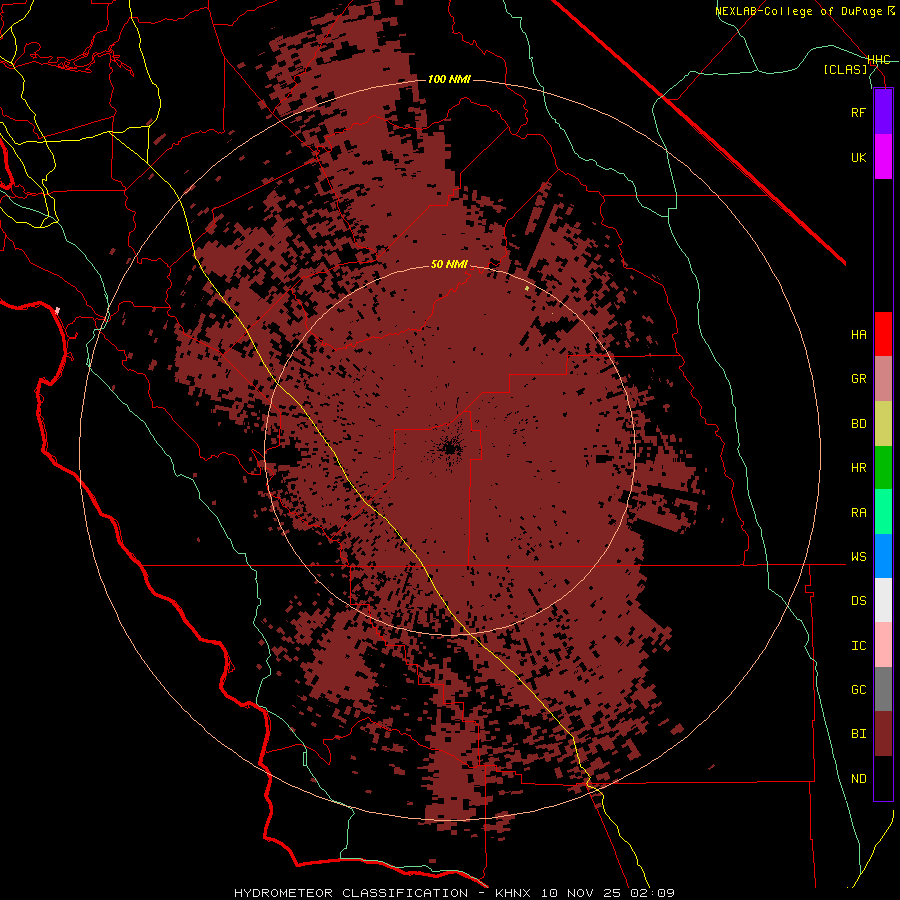900x900 pixels.
Task: Click the DS white legend swatch
Action: click(x=883, y=600)
